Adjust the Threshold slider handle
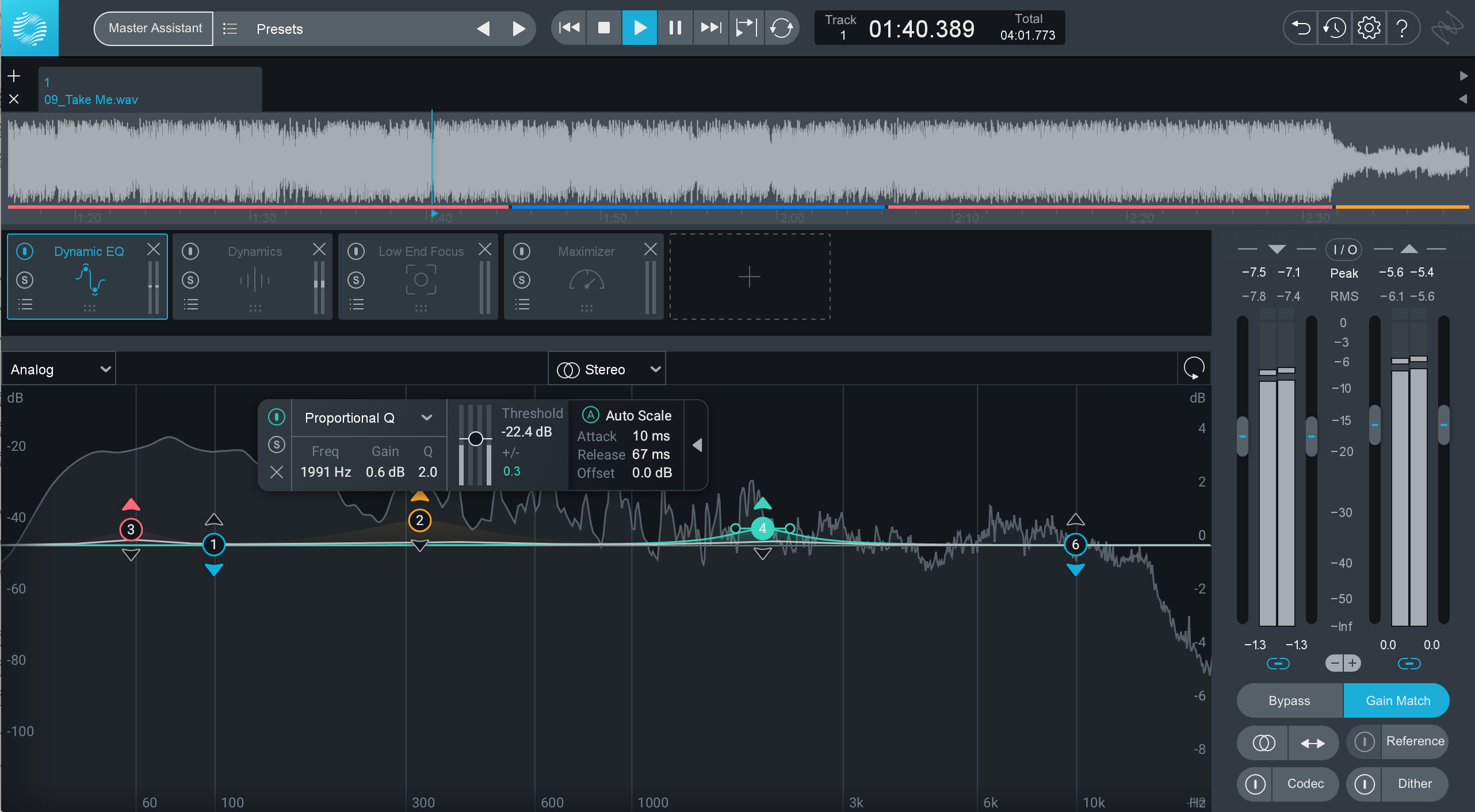1475x812 pixels. 475,439
